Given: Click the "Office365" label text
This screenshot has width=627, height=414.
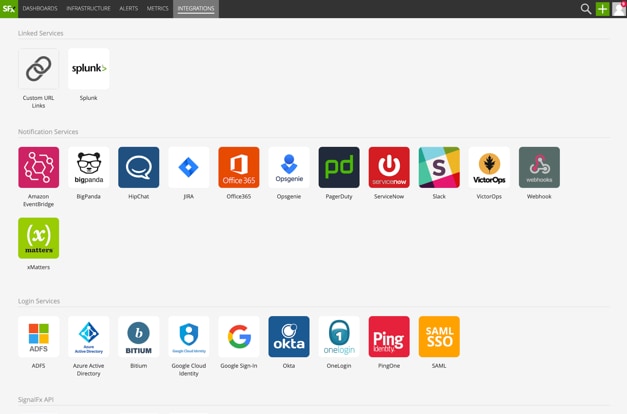Looking at the screenshot, I should coord(239,196).
